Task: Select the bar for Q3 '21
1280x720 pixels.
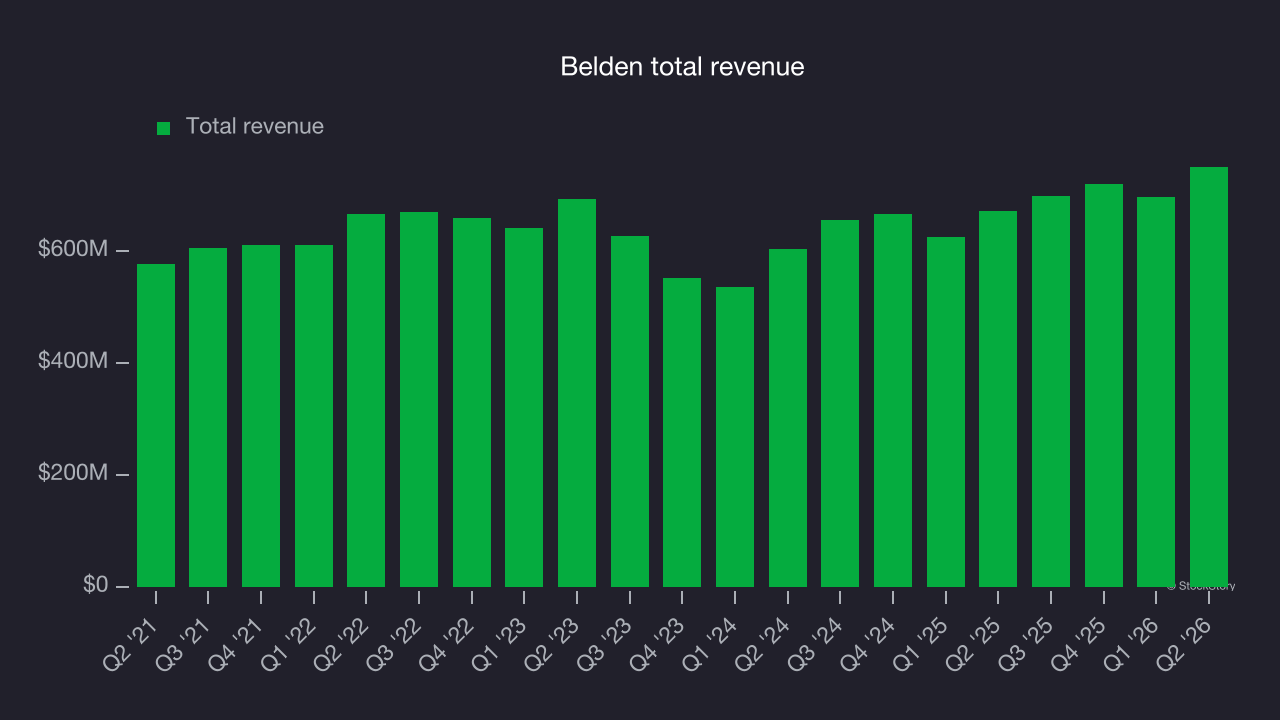Action: pyautogui.click(x=208, y=417)
